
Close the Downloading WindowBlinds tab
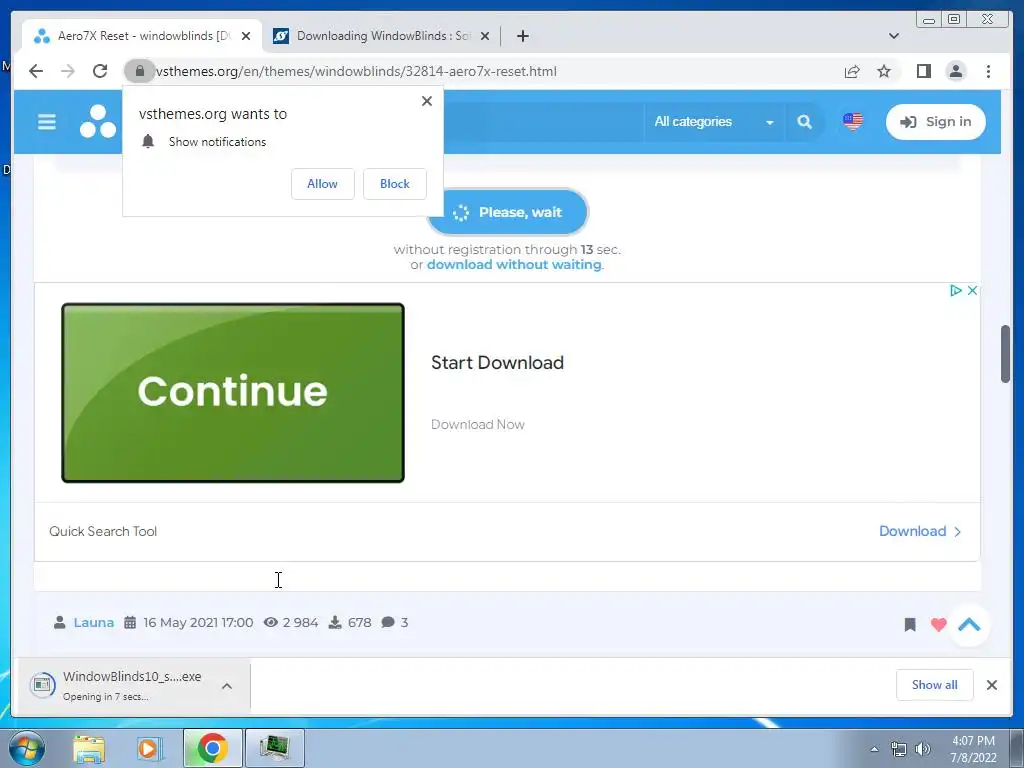tap(485, 36)
